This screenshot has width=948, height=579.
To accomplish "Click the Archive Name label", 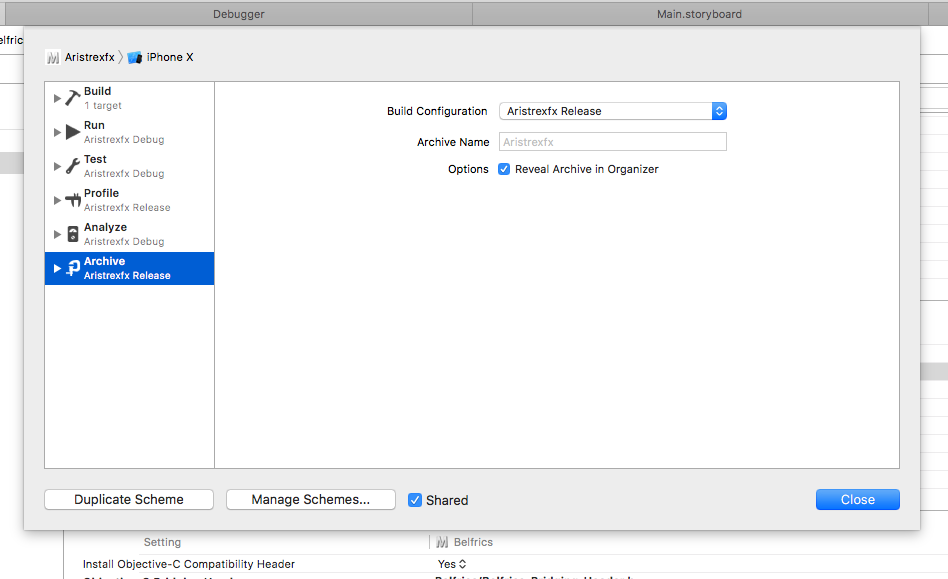I will coord(453,142).
